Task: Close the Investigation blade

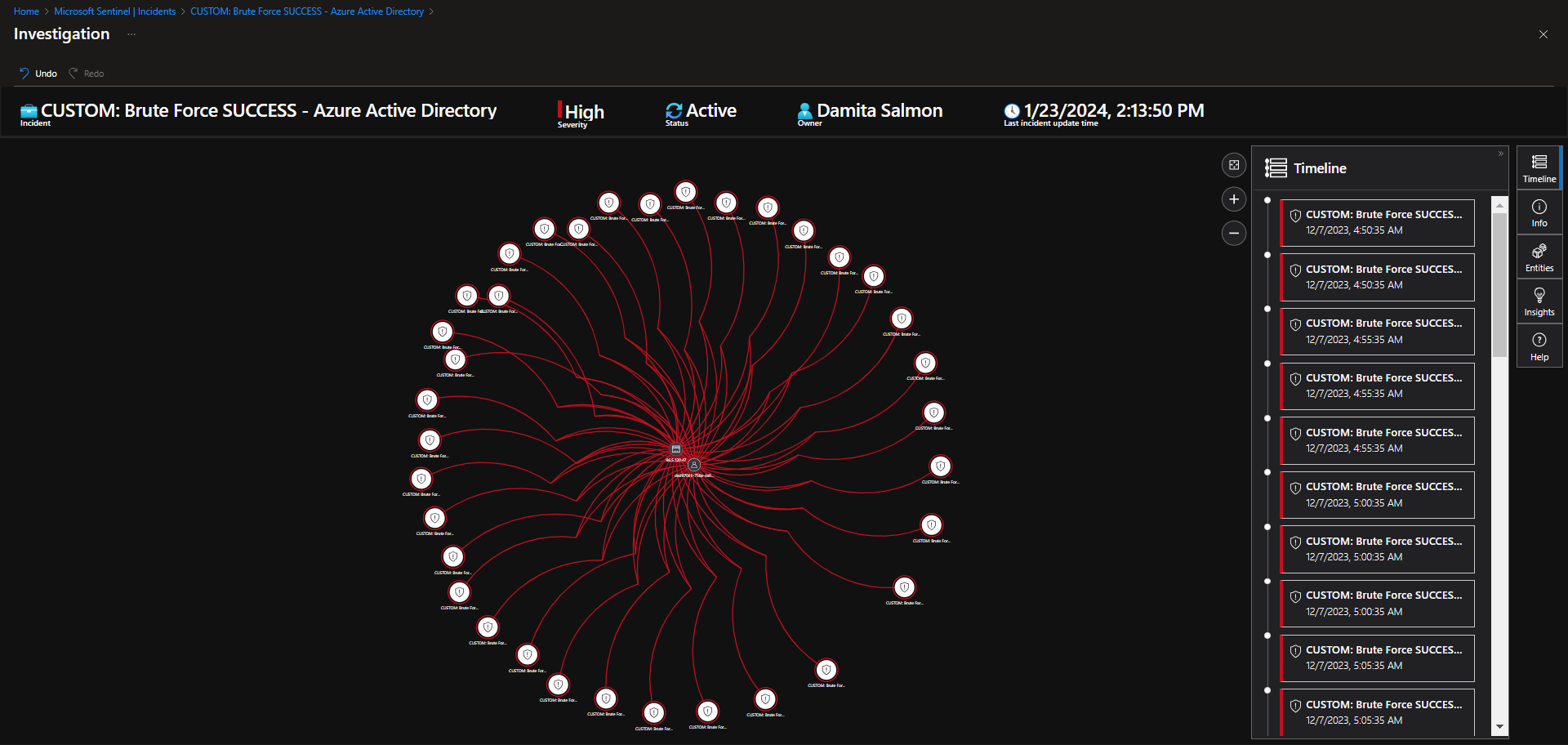Action: 1543,34
